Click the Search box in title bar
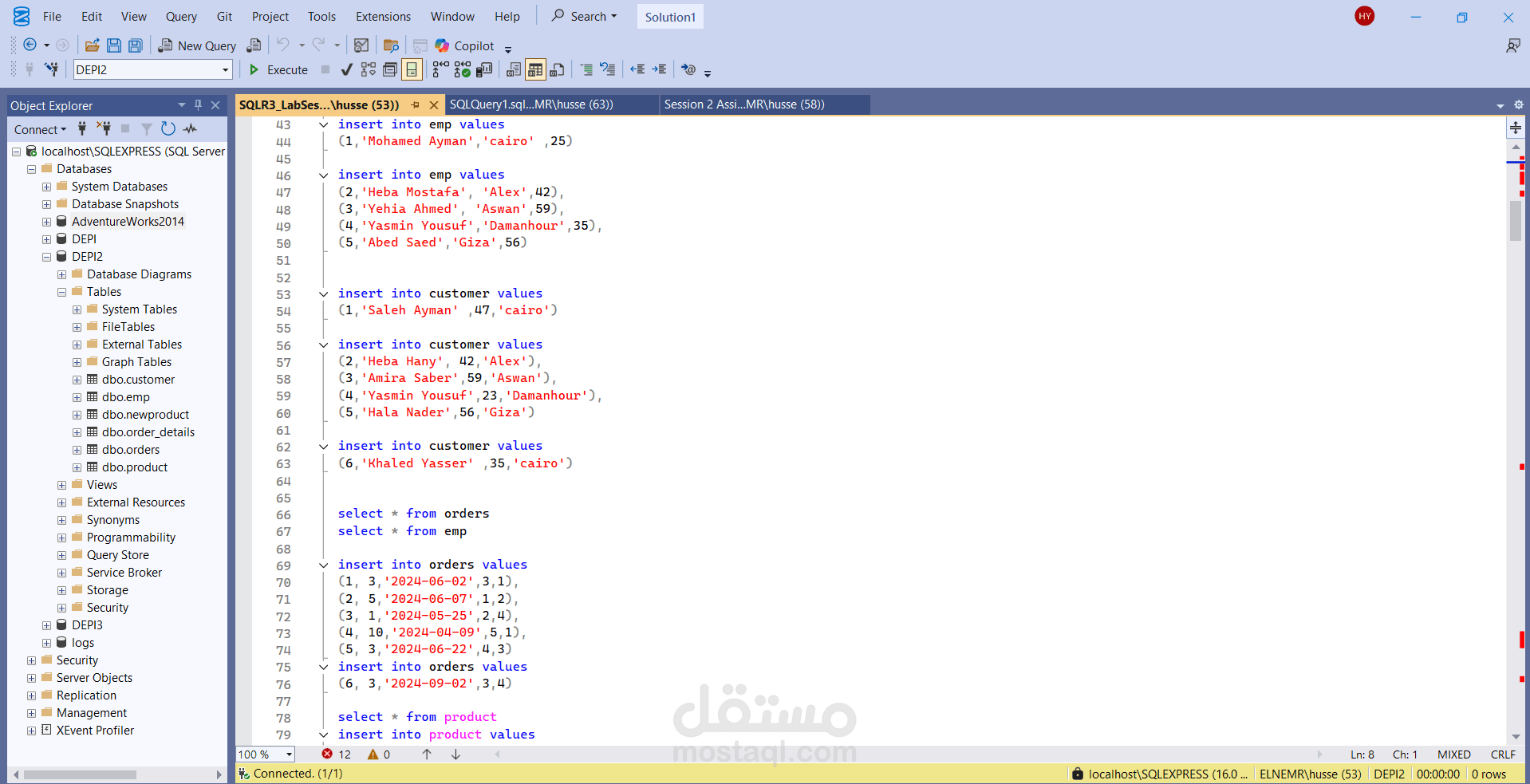 [x=584, y=16]
